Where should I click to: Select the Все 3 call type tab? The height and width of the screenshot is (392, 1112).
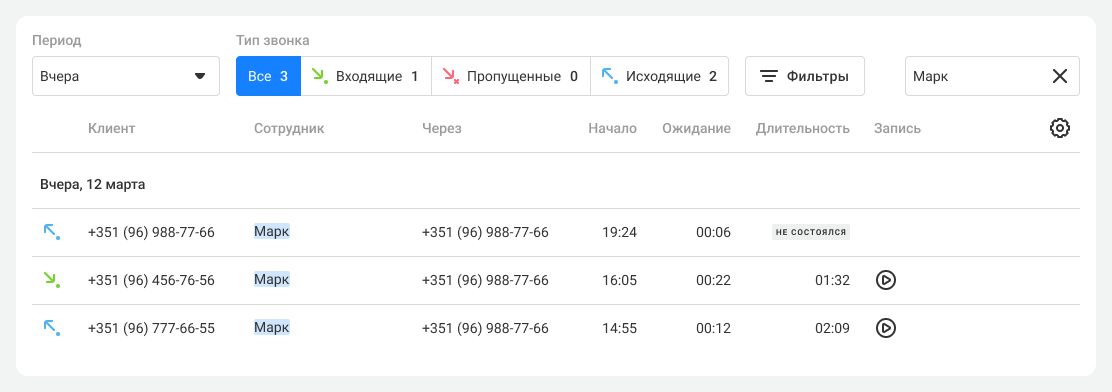(x=268, y=76)
